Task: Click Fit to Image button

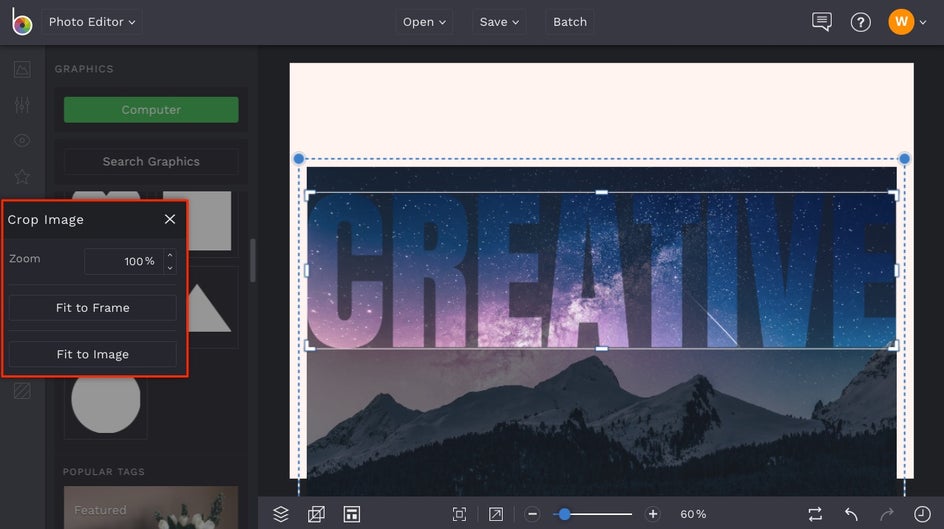Action: [x=93, y=354]
